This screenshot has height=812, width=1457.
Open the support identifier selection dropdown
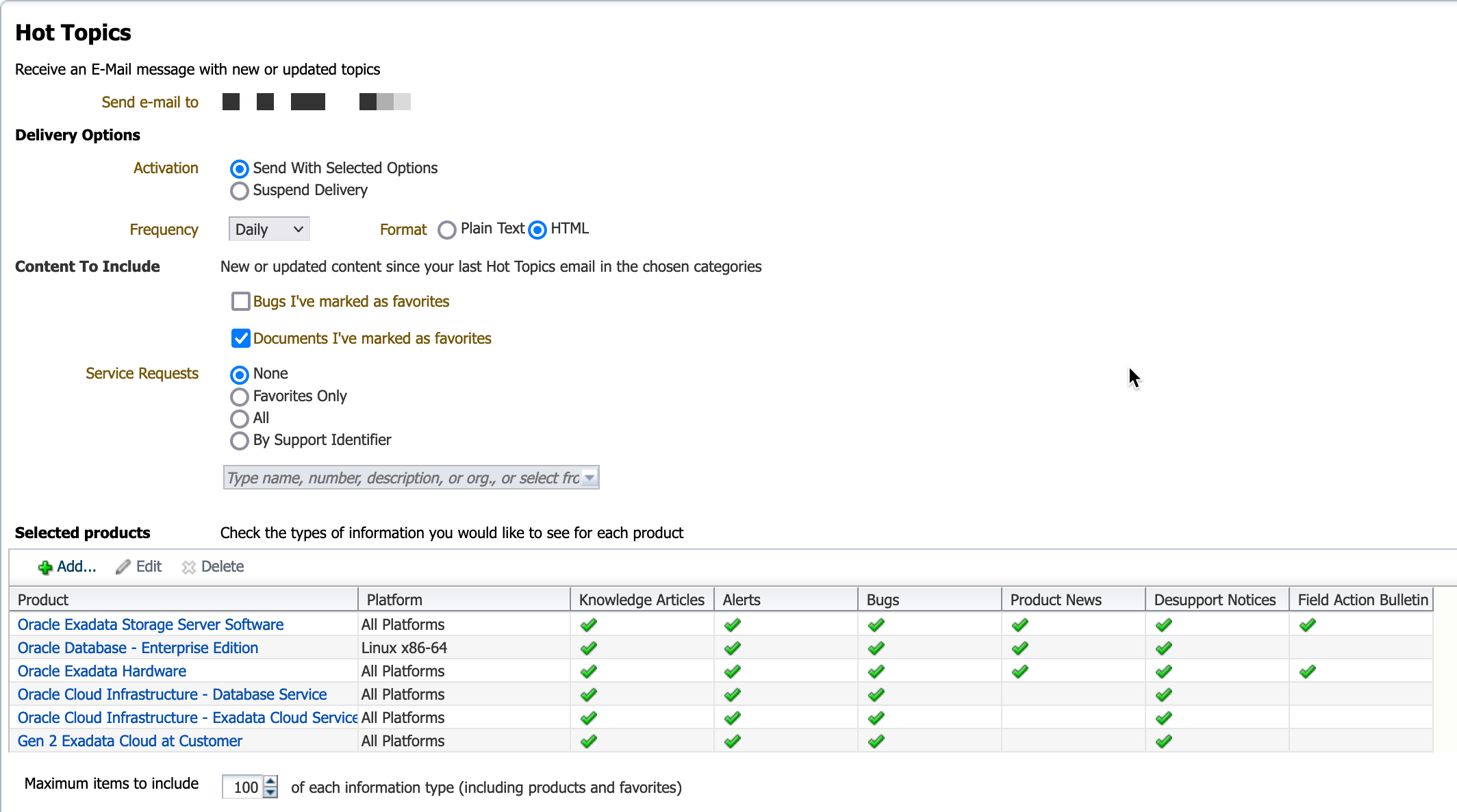pyautogui.click(x=587, y=477)
